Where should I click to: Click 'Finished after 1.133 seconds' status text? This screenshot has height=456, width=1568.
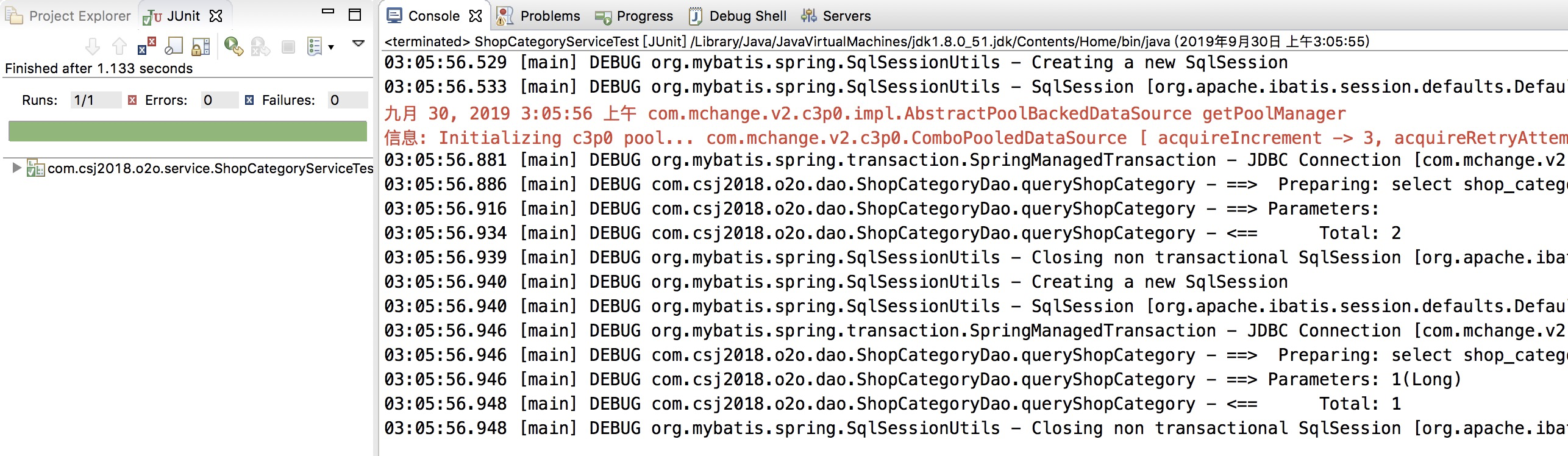[99, 68]
